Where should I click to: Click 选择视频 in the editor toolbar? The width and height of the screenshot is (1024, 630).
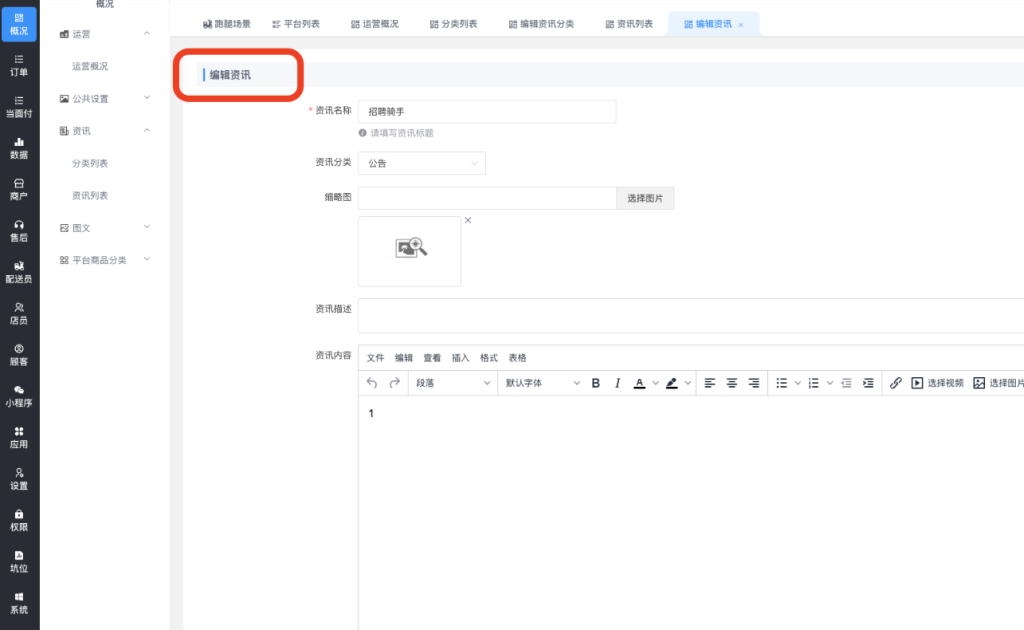point(937,383)
